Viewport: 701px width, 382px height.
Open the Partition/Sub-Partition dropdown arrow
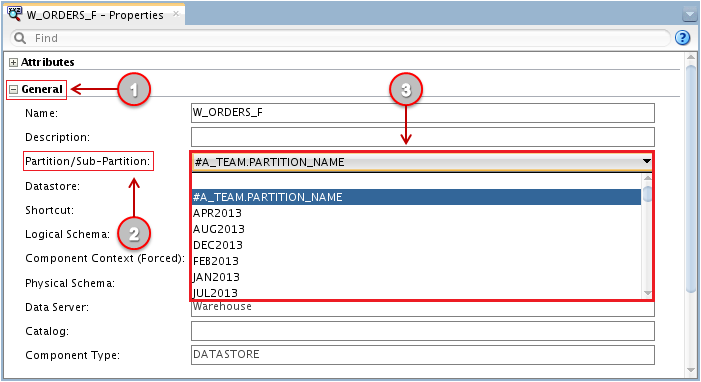click(646, 161)
